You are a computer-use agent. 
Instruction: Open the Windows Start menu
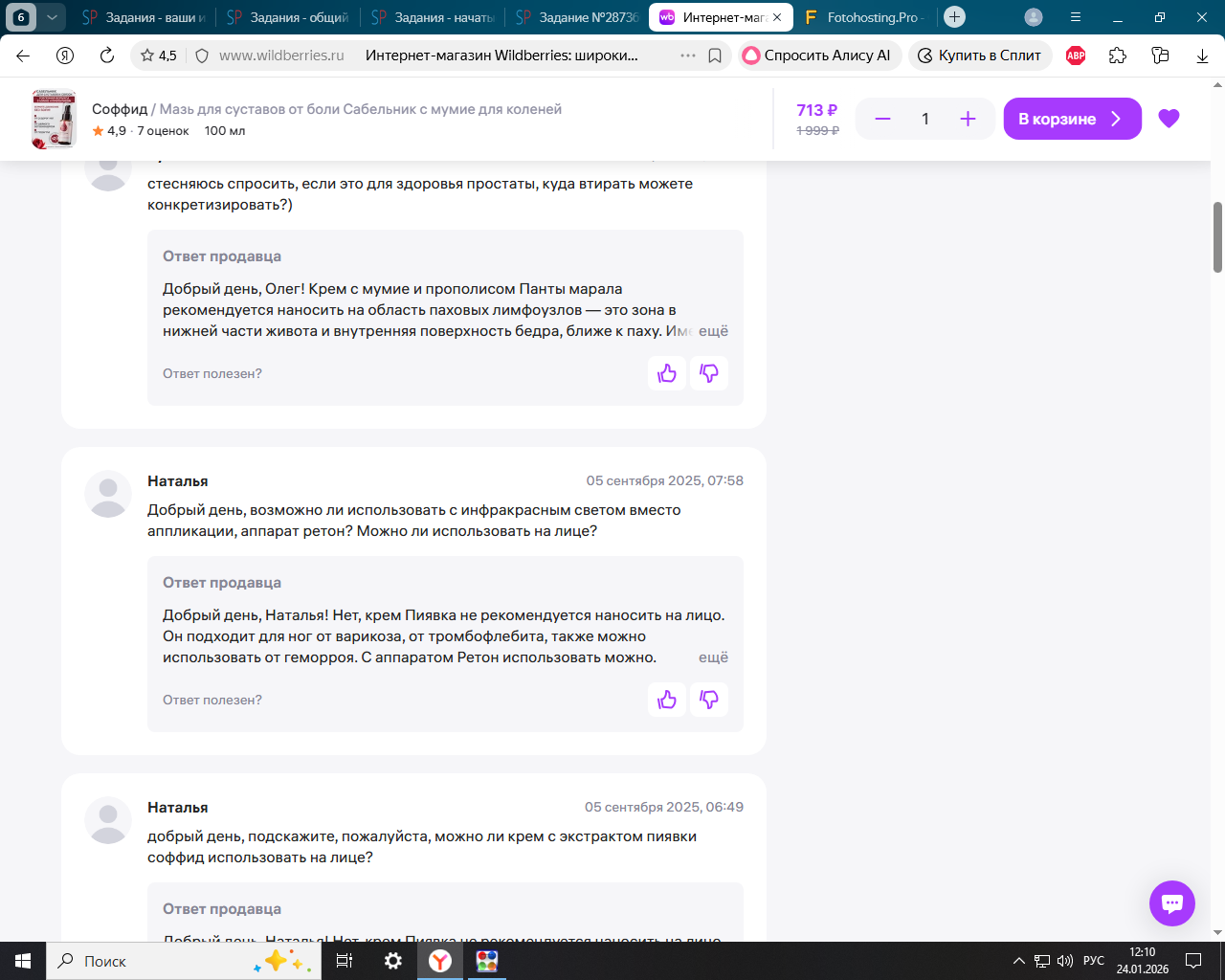click(23, 961)
